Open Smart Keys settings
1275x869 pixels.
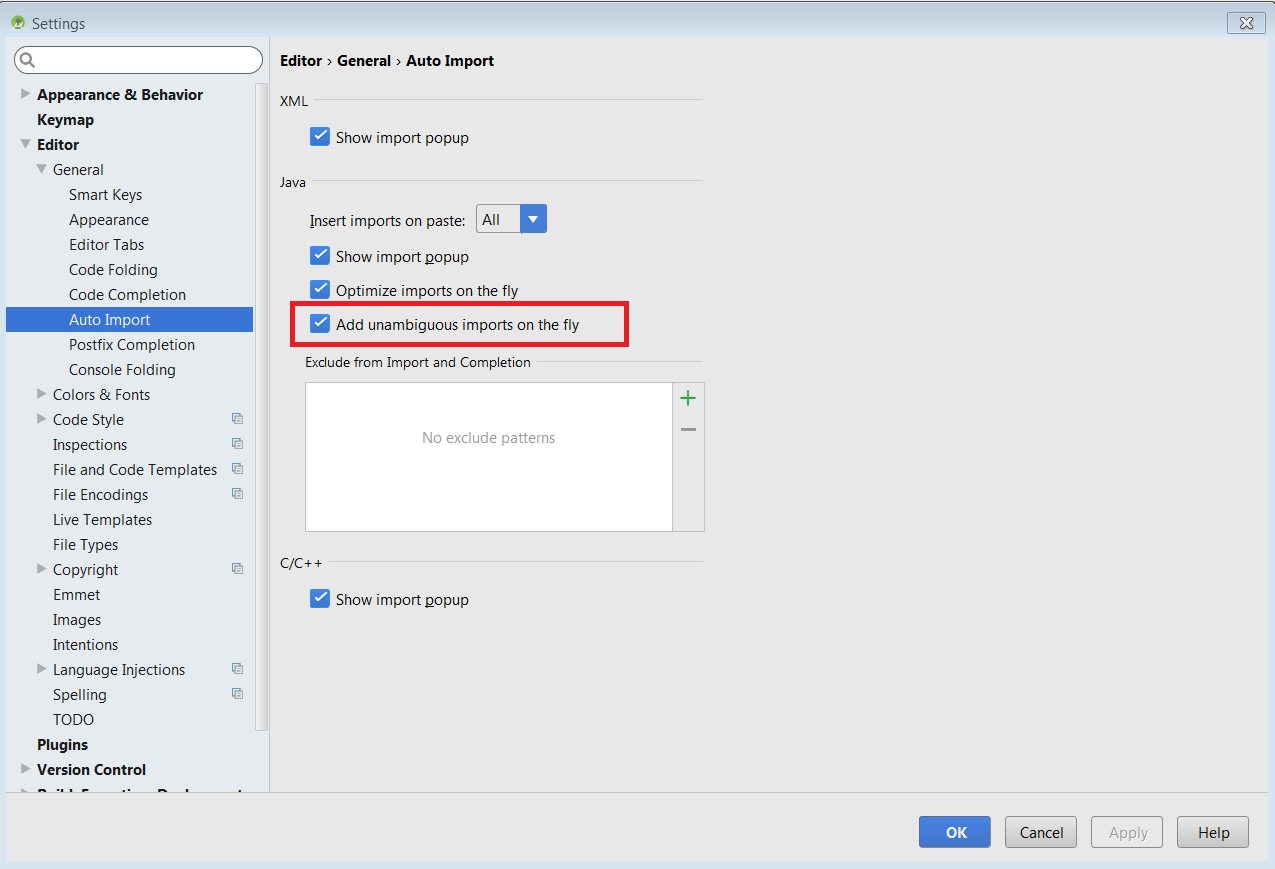[x=105, y=194]
